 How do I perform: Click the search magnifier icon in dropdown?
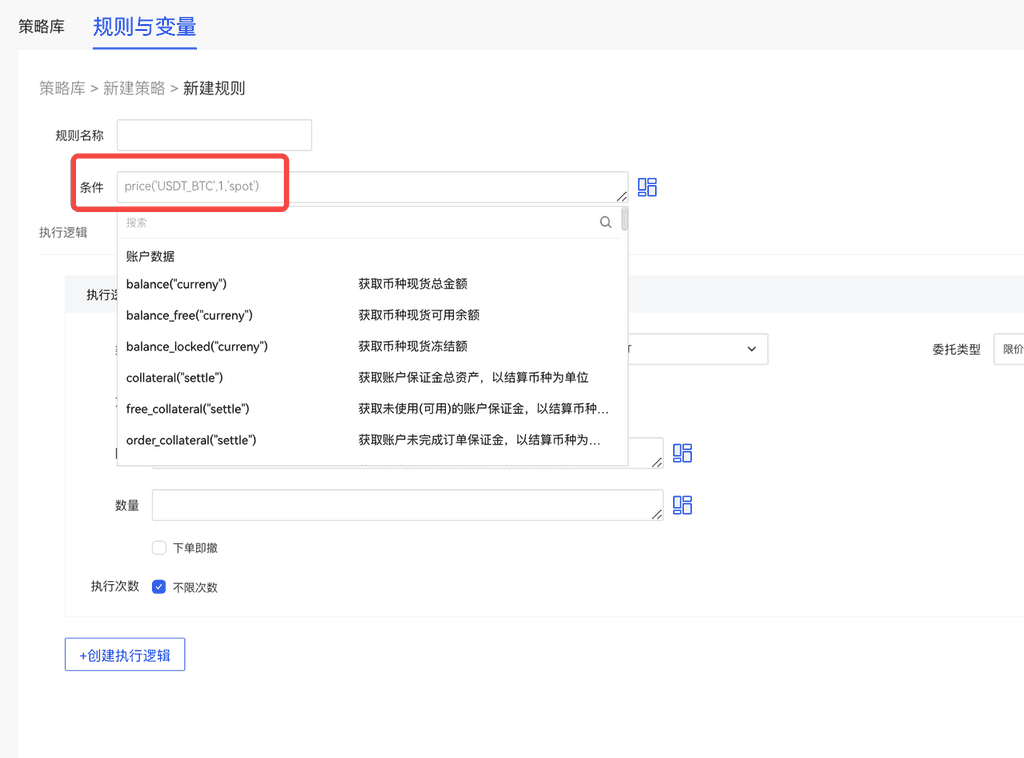click(x=605, y=223)
